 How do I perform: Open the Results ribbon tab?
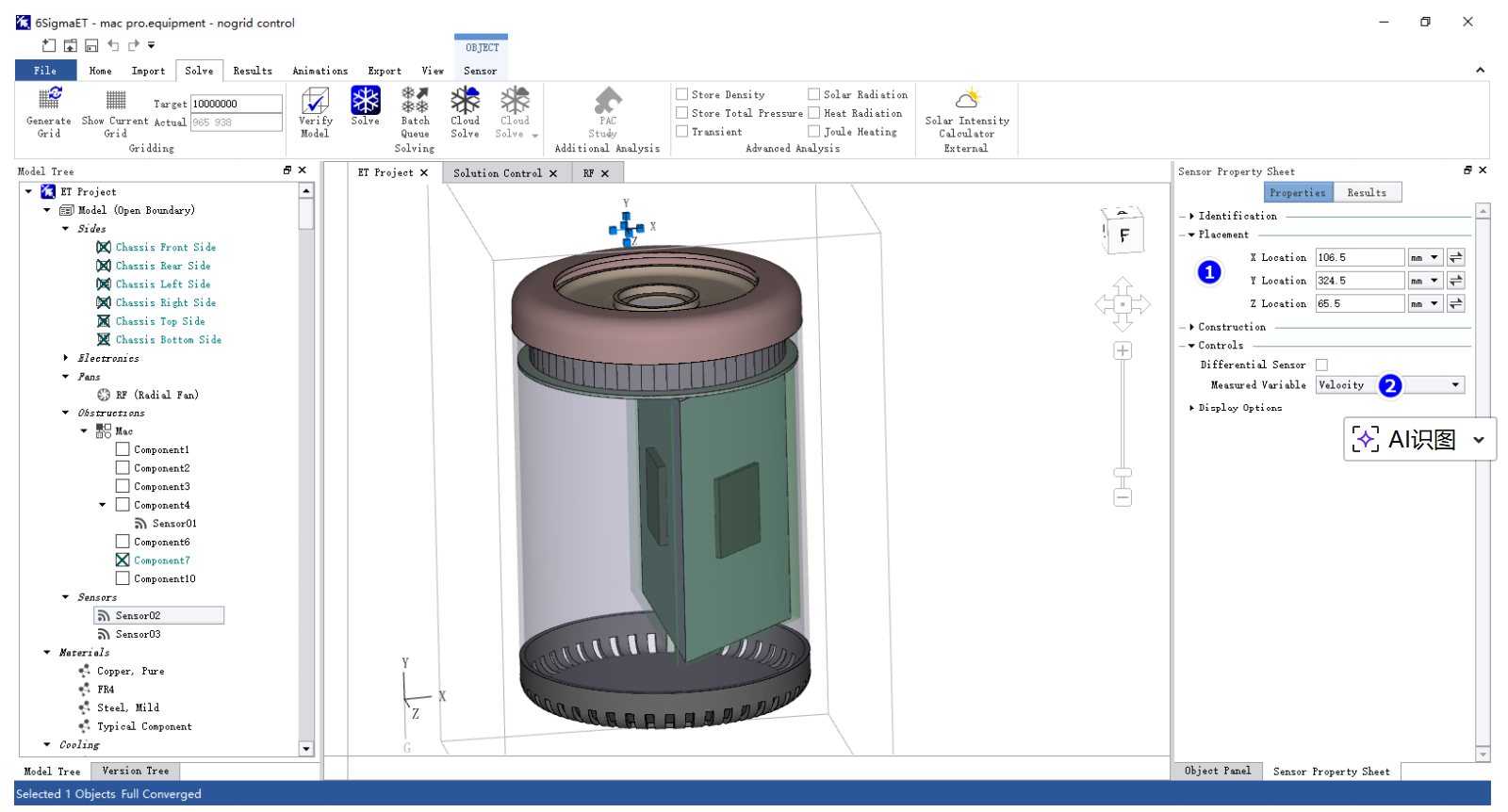pyautogui.click(x=253, y=71)
